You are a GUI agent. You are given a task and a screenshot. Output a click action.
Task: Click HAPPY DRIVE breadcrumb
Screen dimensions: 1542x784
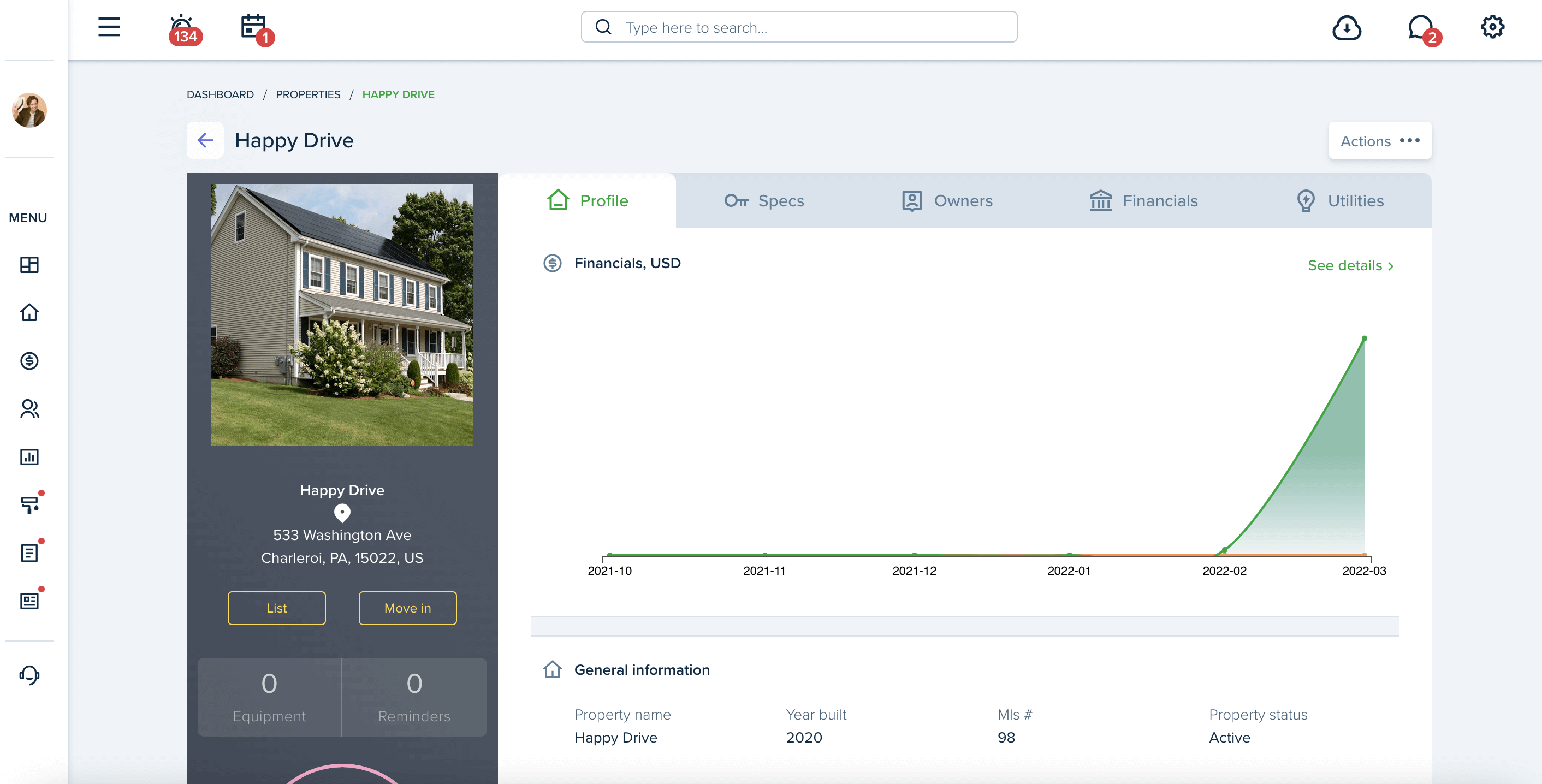click(x=399, y=94)
